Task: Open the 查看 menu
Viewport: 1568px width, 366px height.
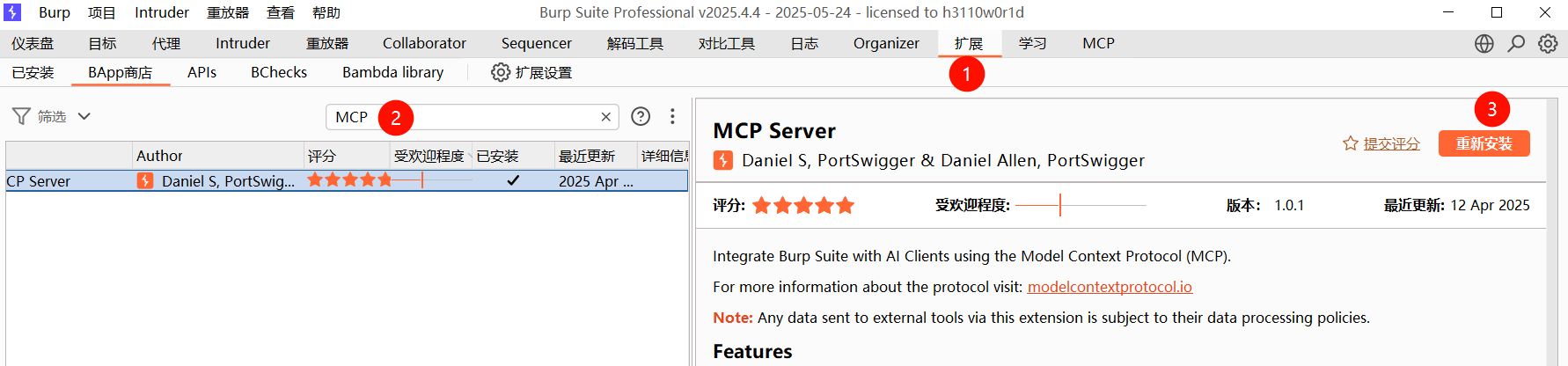Action: (x=281, y=12)
